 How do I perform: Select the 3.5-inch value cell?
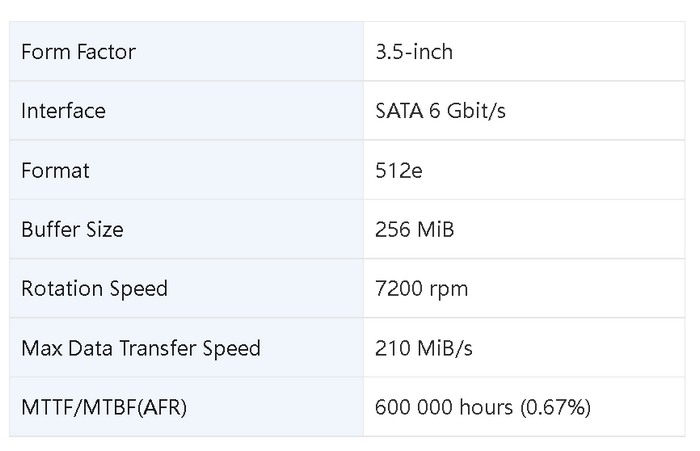point(413,51)
